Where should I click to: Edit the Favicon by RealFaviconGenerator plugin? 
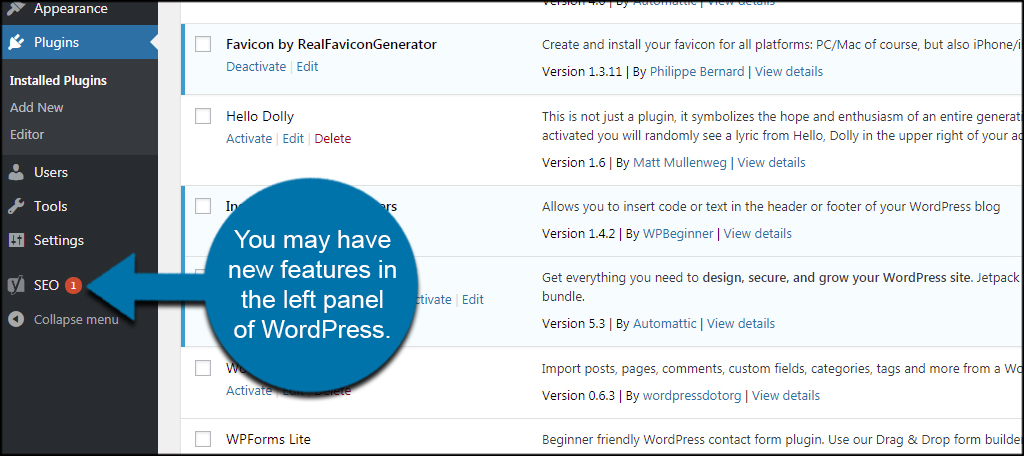tap(308, 67)
